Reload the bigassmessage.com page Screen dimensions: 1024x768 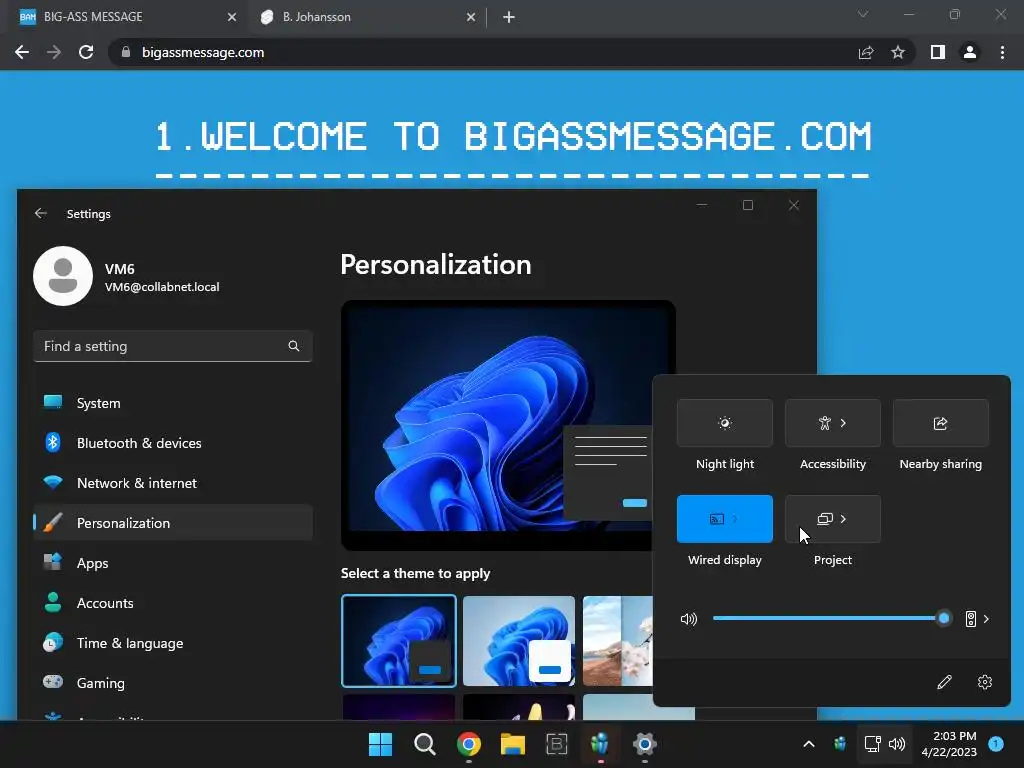point(86,52)
